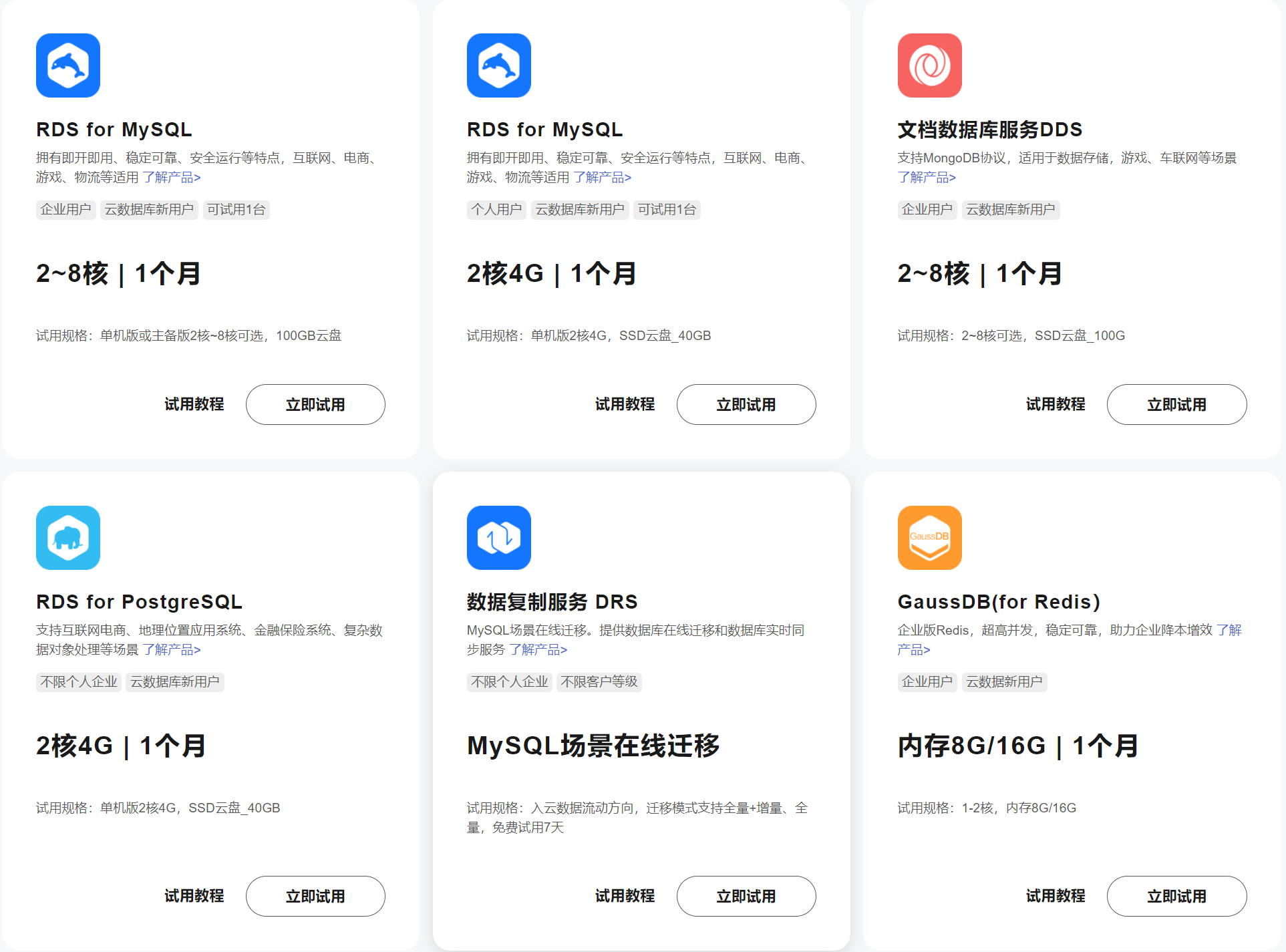Click the PostgreSQL elephant icon

click(68, 538)
